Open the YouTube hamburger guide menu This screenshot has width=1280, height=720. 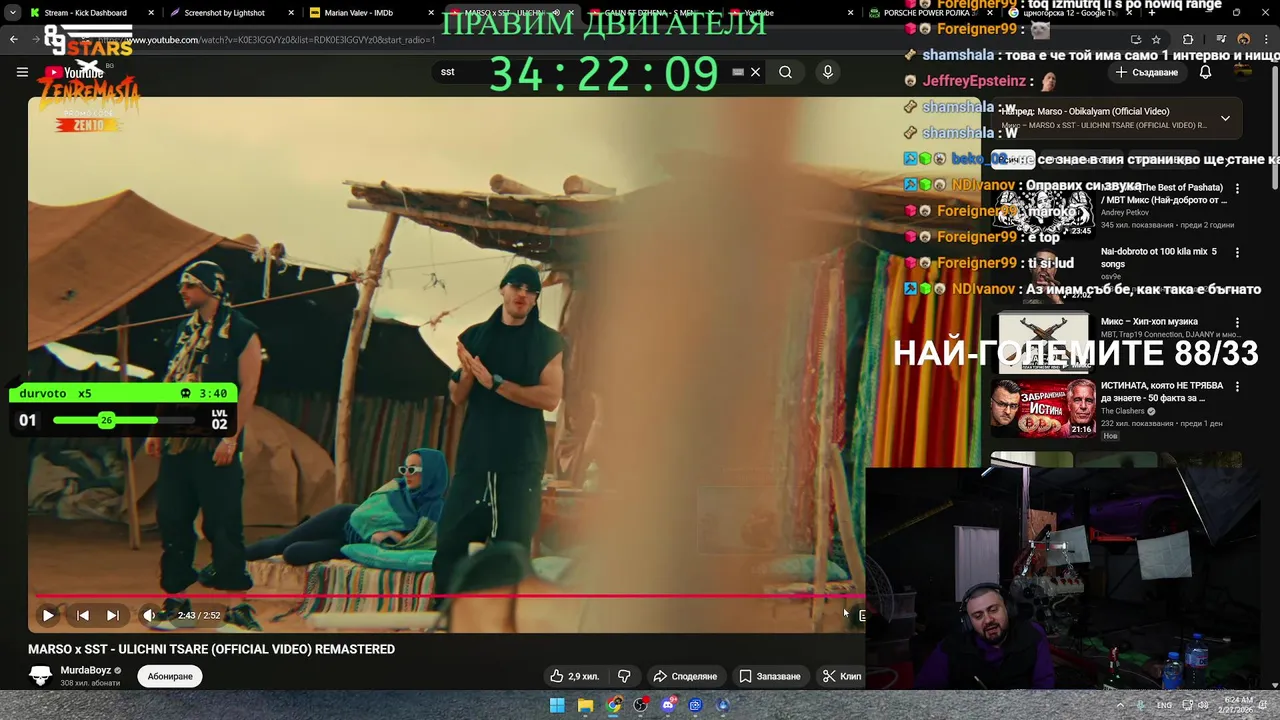click(22, 72)
